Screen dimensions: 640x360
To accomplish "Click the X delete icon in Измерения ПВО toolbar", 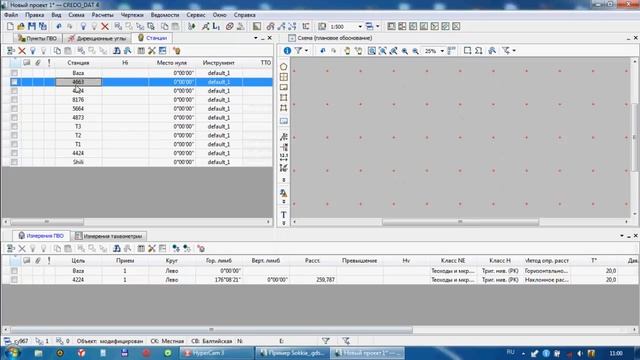I will 22,248.
